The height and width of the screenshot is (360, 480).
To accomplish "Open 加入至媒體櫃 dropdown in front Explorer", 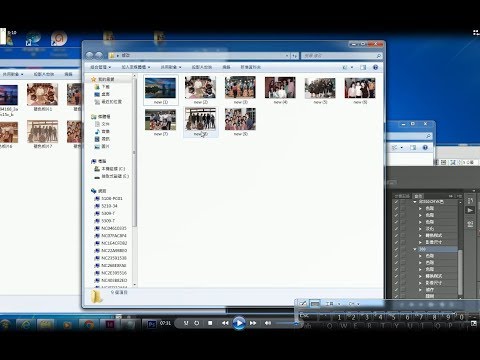I will [x=136, y=67].
